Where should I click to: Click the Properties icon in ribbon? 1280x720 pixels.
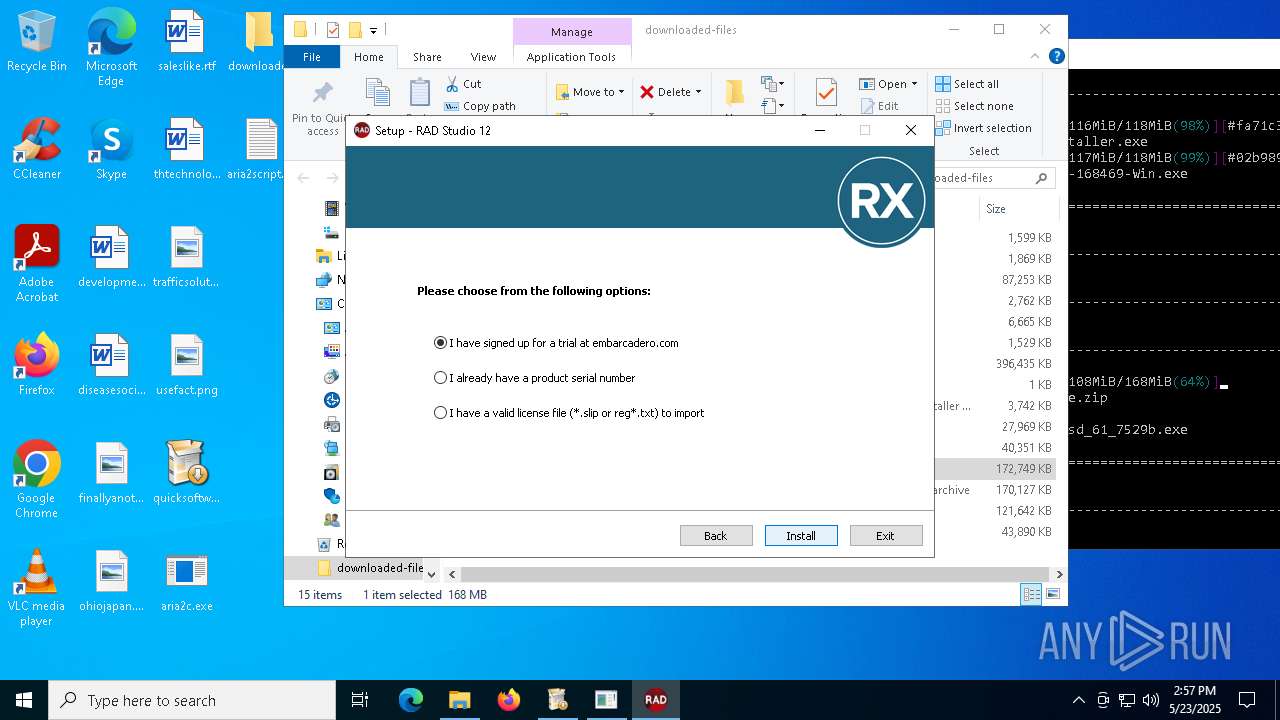coord(826,92)
